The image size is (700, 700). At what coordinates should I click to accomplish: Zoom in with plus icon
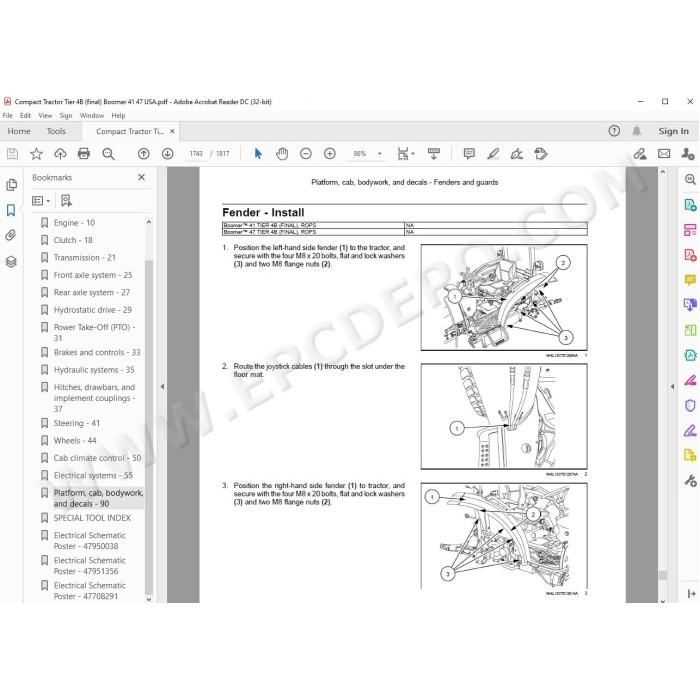(x=330, y=154)
